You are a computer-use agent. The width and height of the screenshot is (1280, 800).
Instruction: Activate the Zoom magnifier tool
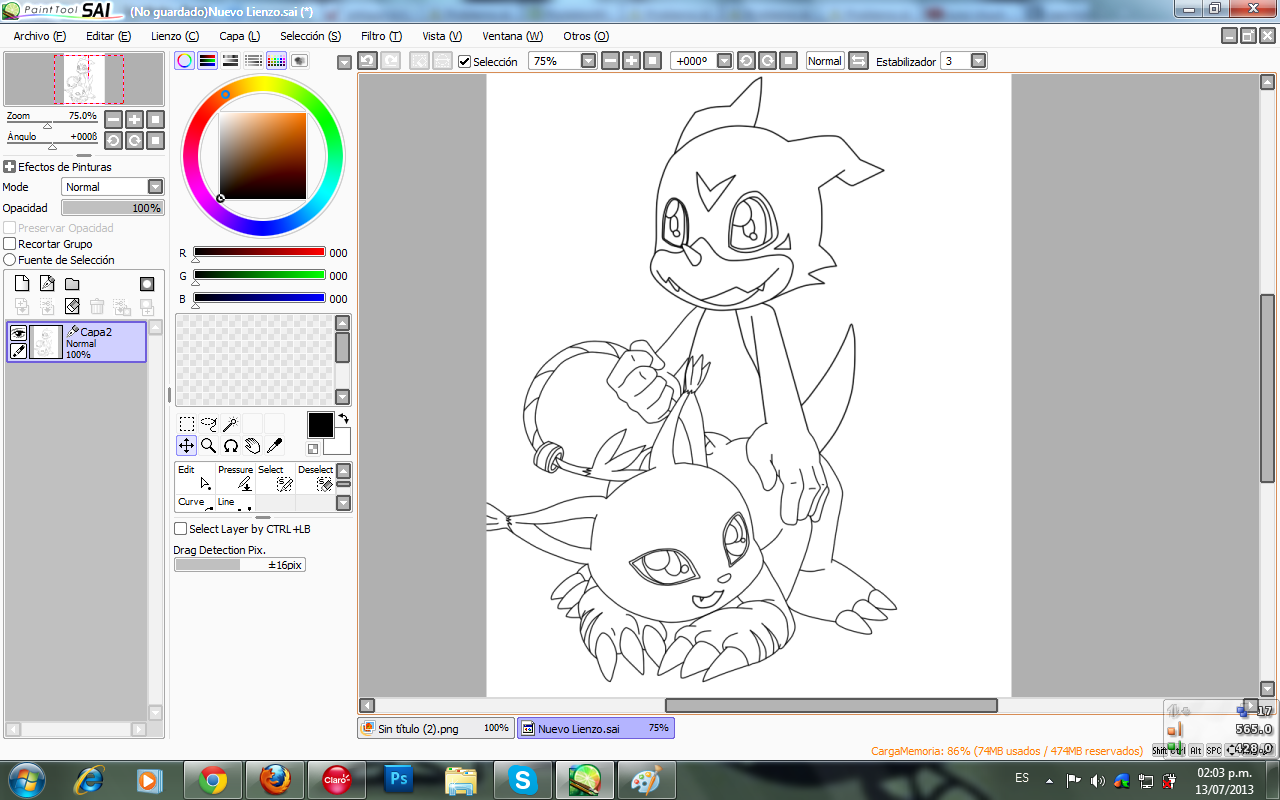point(208,446)
